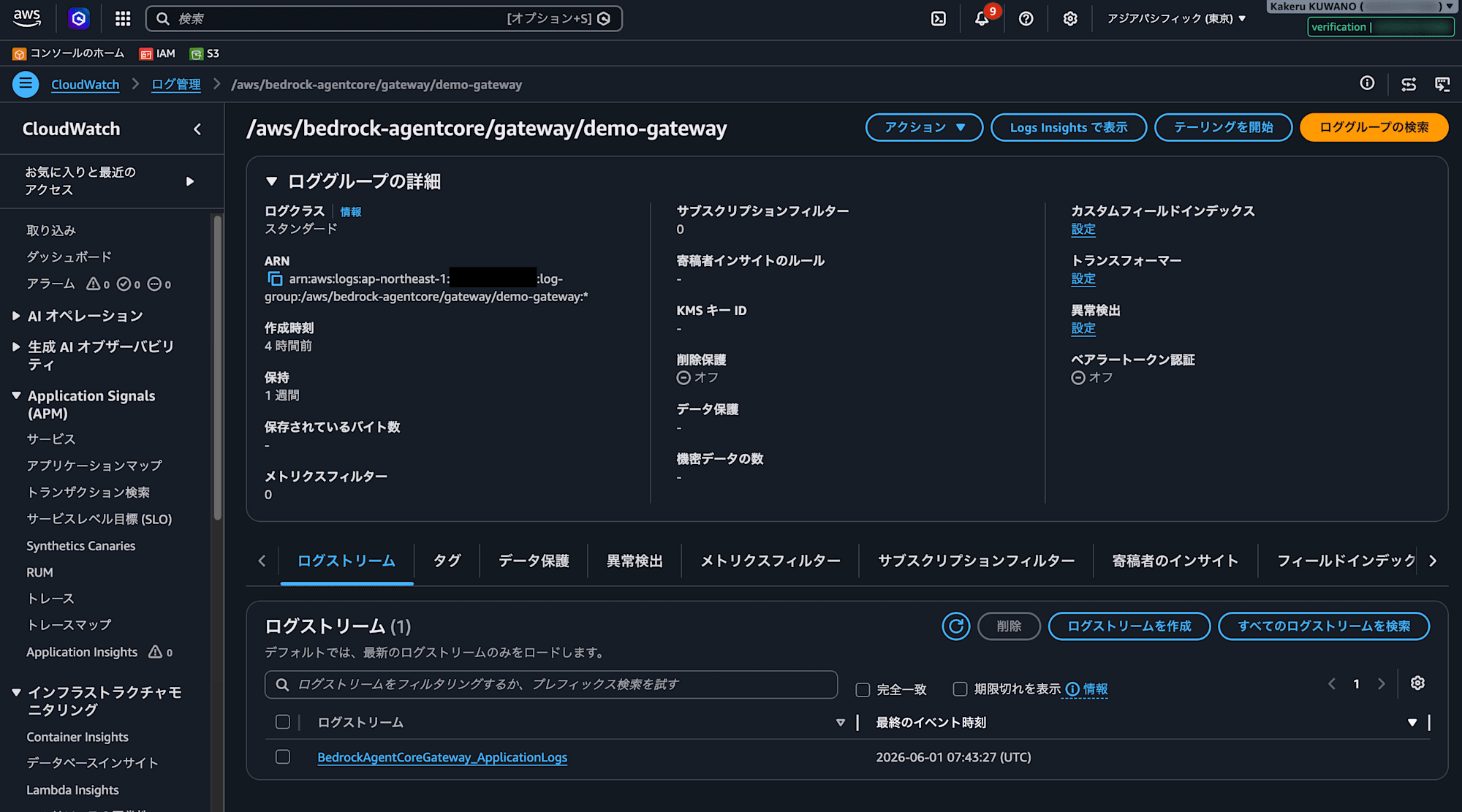Switch to the データ保護 tab

click(534, 561)
